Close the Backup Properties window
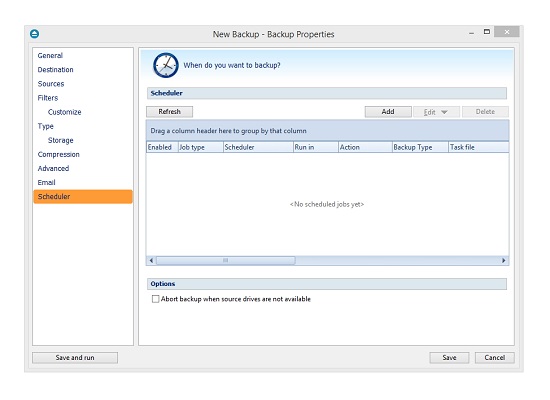The height and width of the screenshot is (400, 550). 507,32
